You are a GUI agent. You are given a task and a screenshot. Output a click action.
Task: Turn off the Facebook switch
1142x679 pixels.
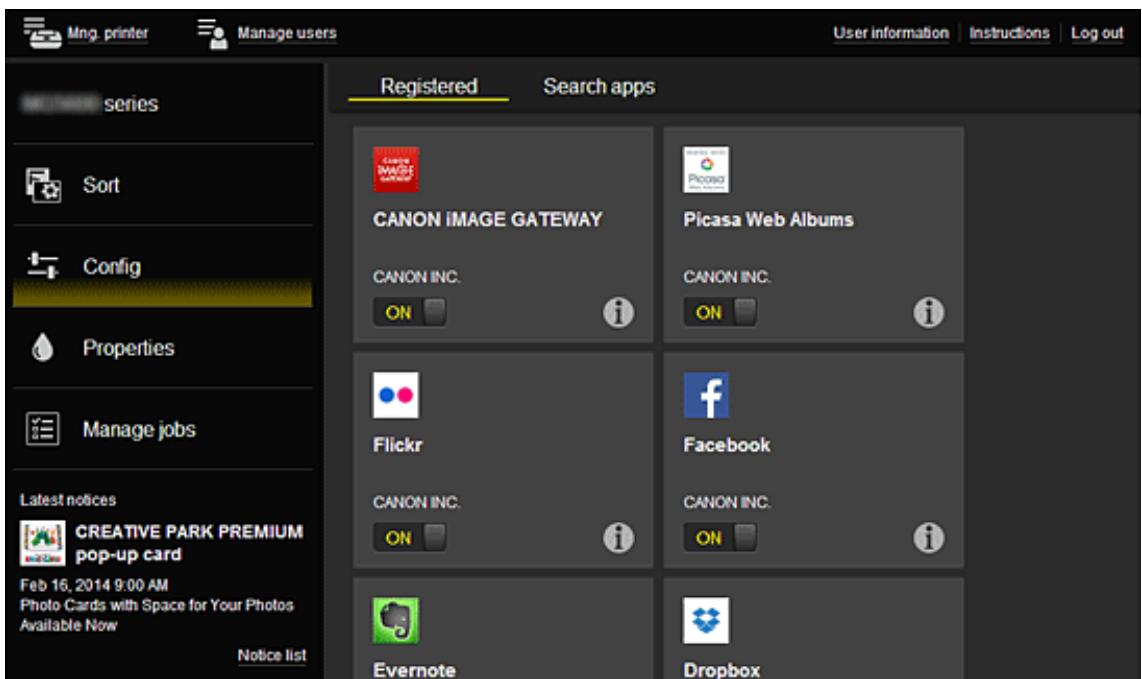[x=720, y=538]
